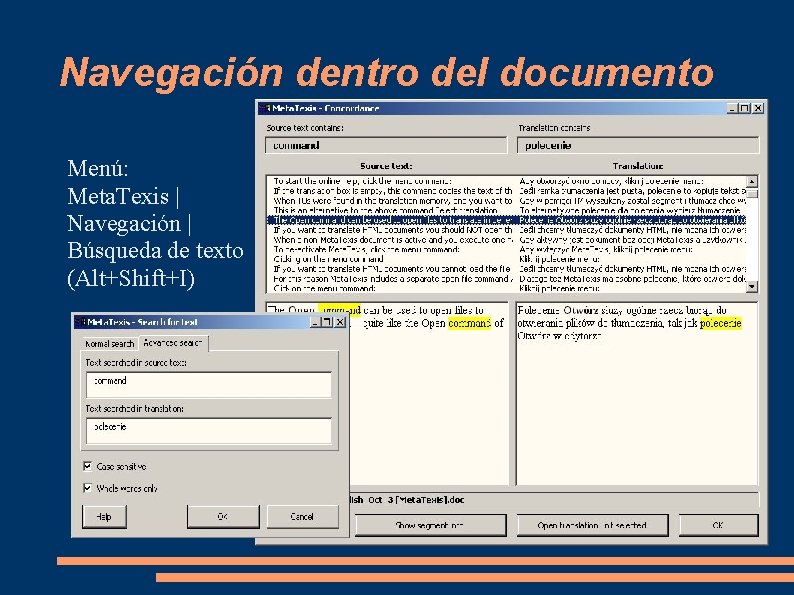Click the source text search field containing 'command'

[209, 385]
